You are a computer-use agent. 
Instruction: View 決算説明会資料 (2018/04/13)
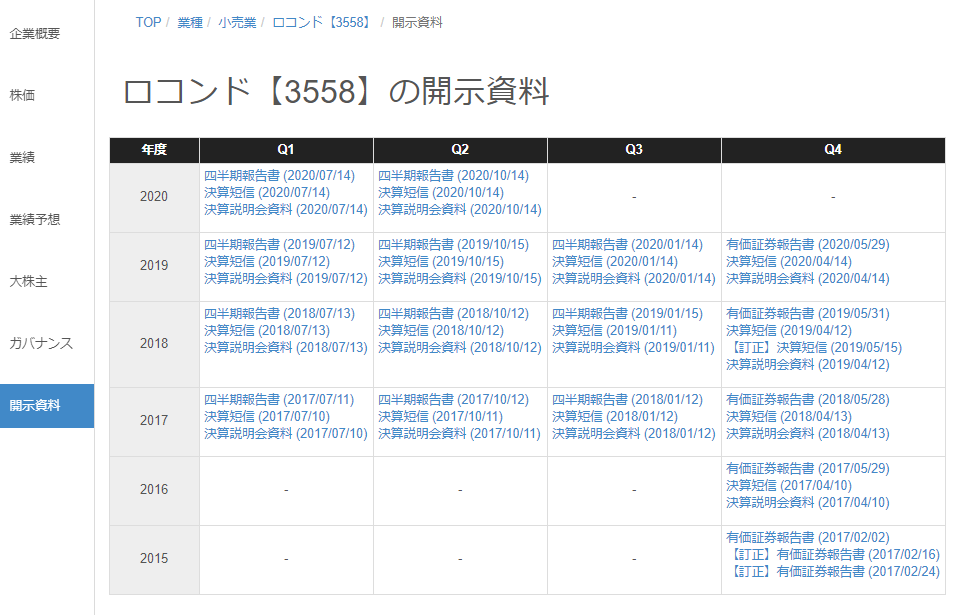point(808,434)
